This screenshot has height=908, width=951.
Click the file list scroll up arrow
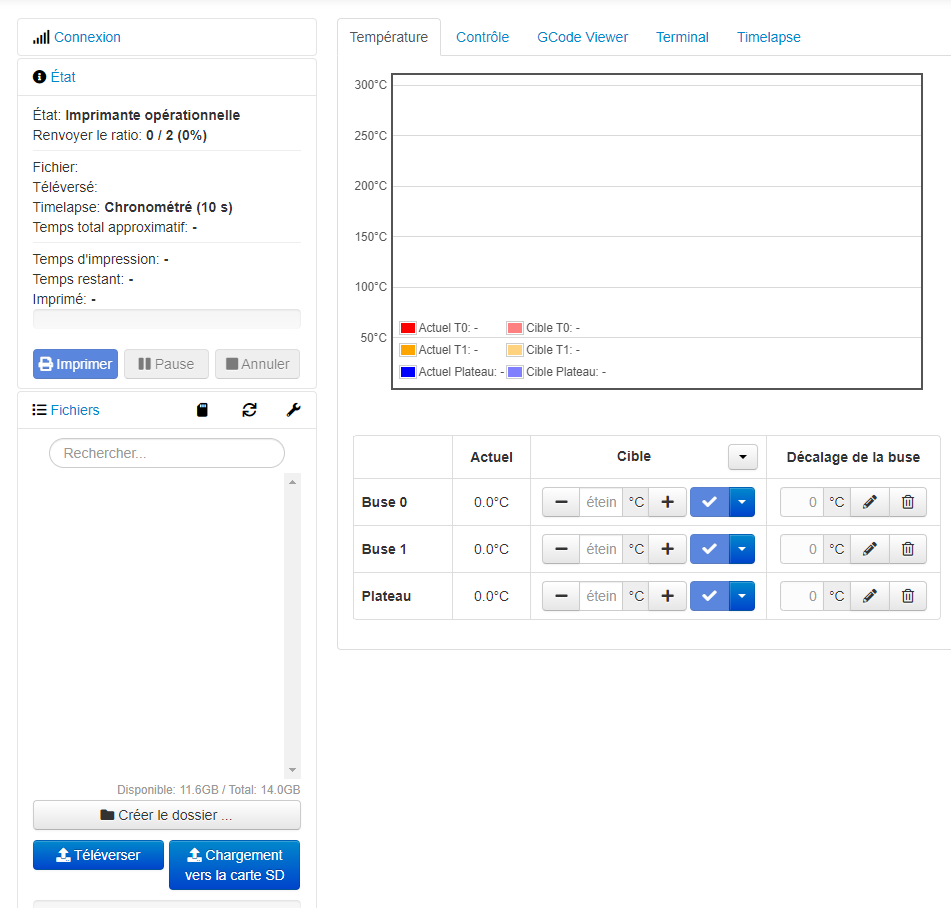click(x=292, y=482)
